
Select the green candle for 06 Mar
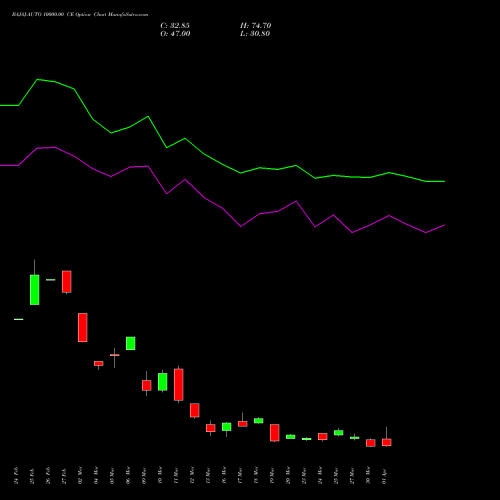tap(131, 343)
